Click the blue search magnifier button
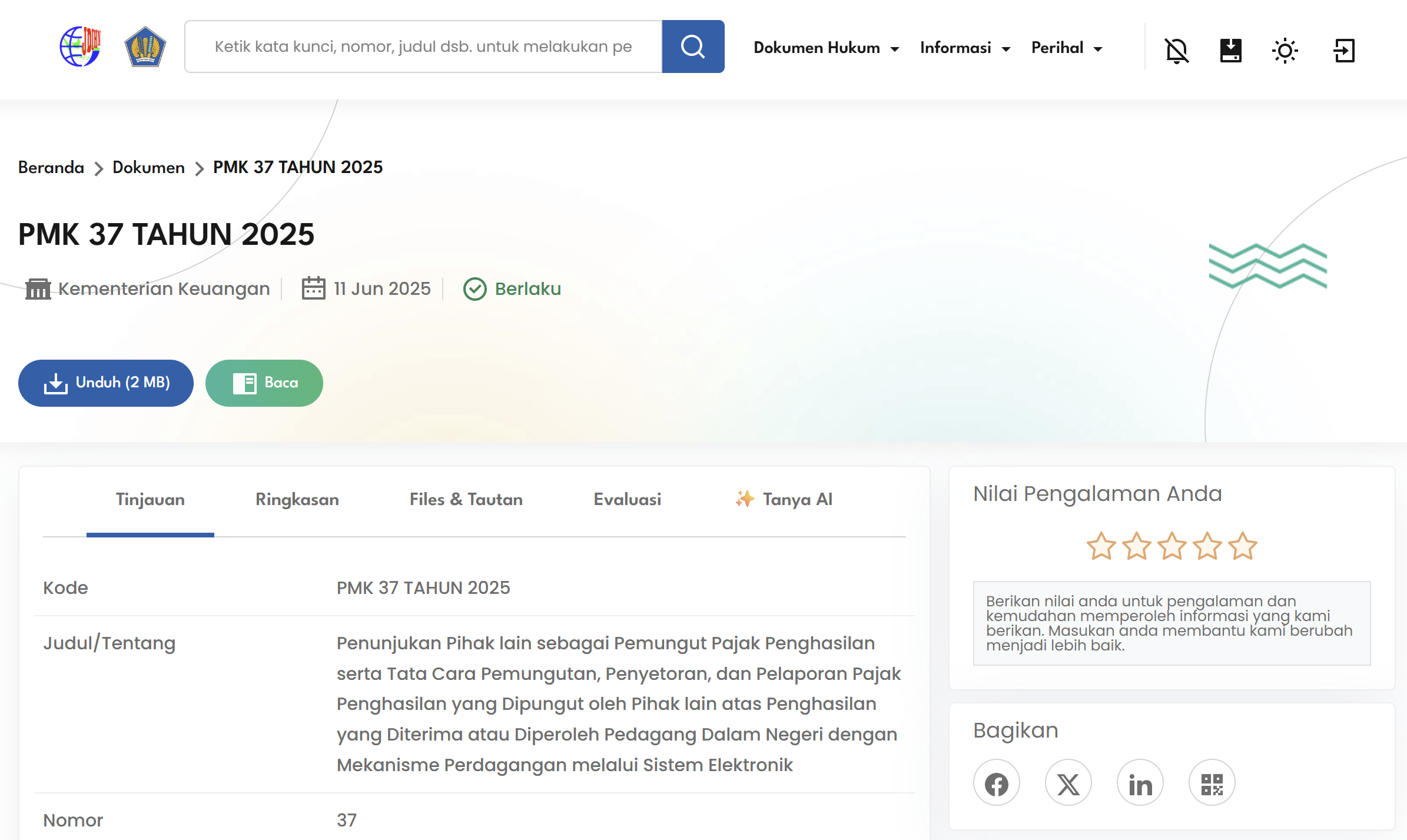This screenshot has width=1407, height=840. pos(693,47)
